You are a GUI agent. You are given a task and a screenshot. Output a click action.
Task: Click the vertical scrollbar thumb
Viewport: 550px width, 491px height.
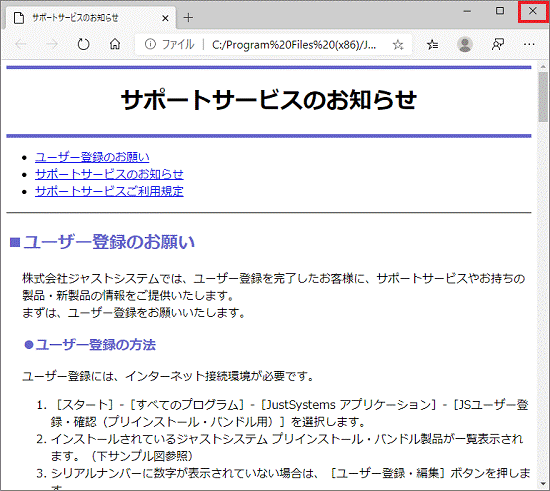tap(543, 97)
